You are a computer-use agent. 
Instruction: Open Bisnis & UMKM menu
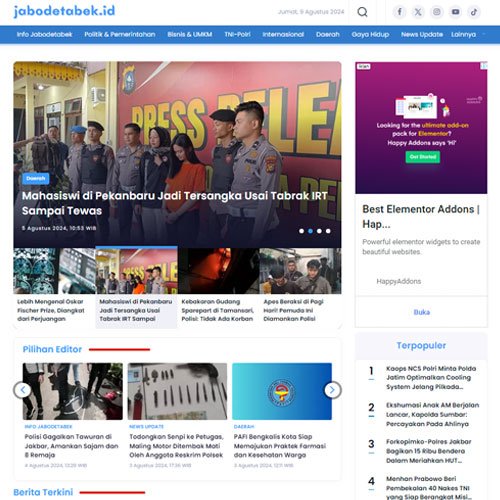[x=190, y=34]
